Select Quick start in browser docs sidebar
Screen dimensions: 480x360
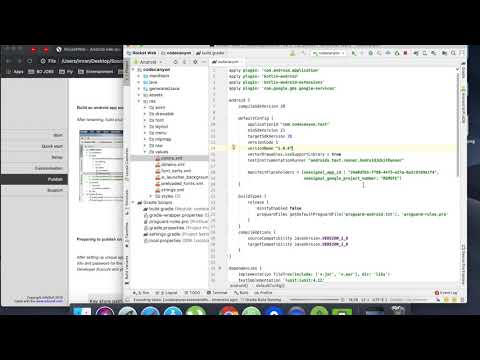tap(52, 146)
